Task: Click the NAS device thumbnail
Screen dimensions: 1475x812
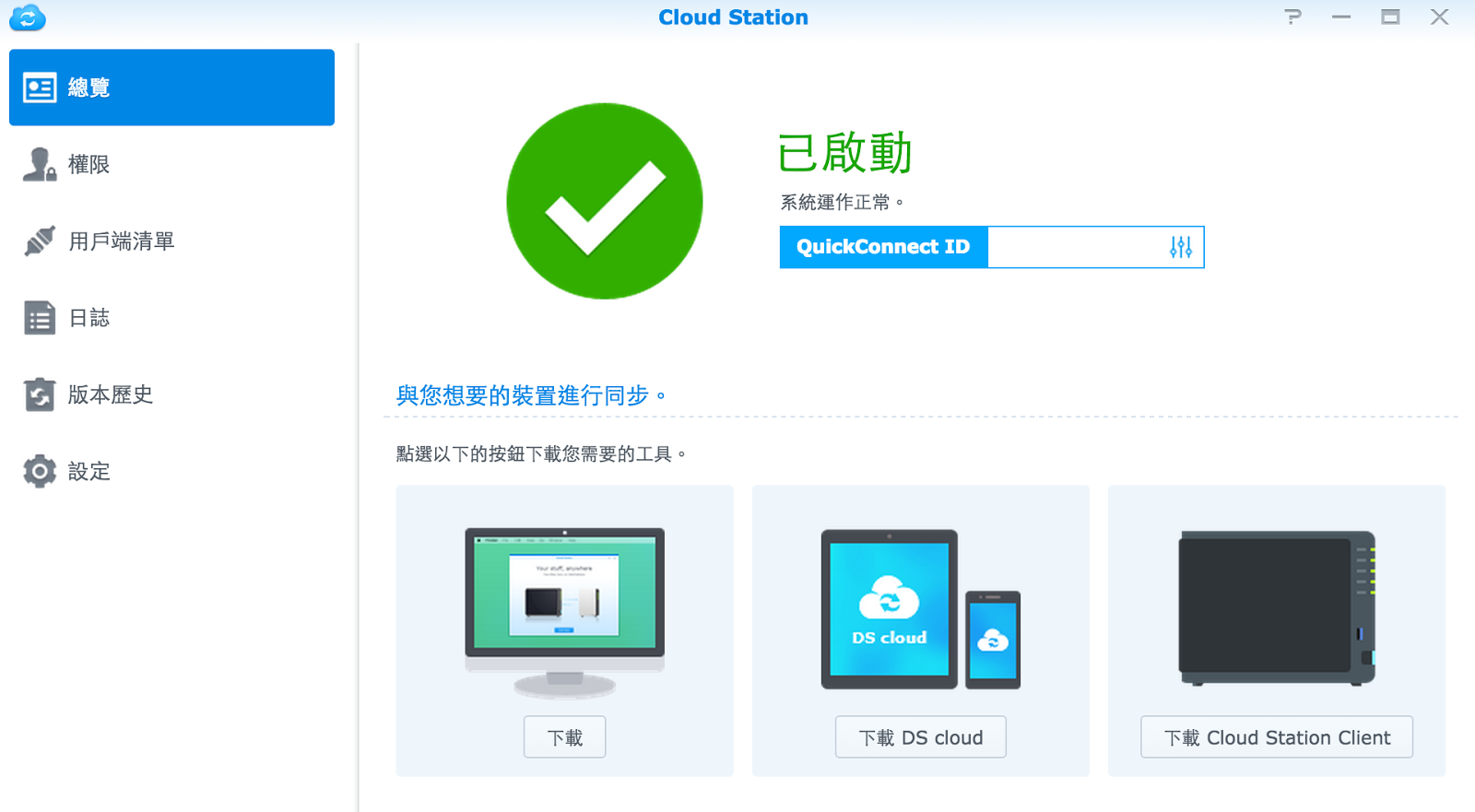Action: point(1277,608)
